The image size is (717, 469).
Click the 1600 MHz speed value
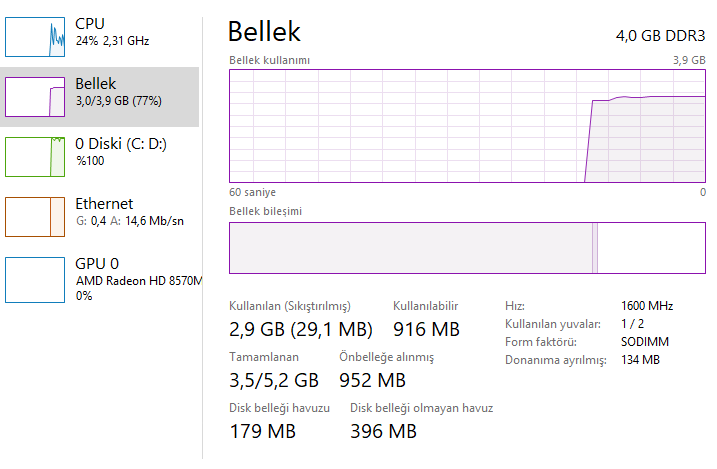646,306
